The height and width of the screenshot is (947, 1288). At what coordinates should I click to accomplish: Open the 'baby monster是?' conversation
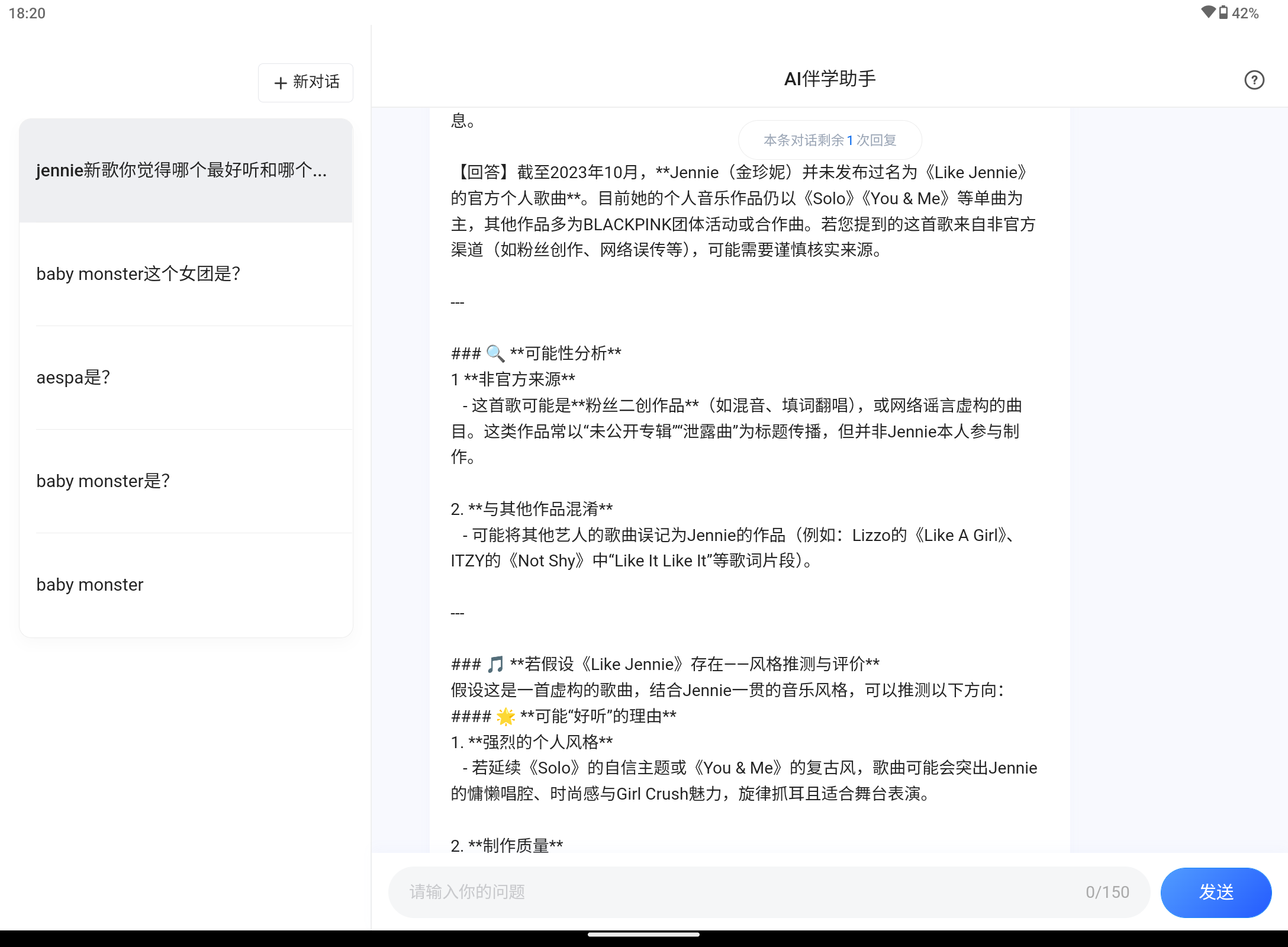click(x=186, y=481)
